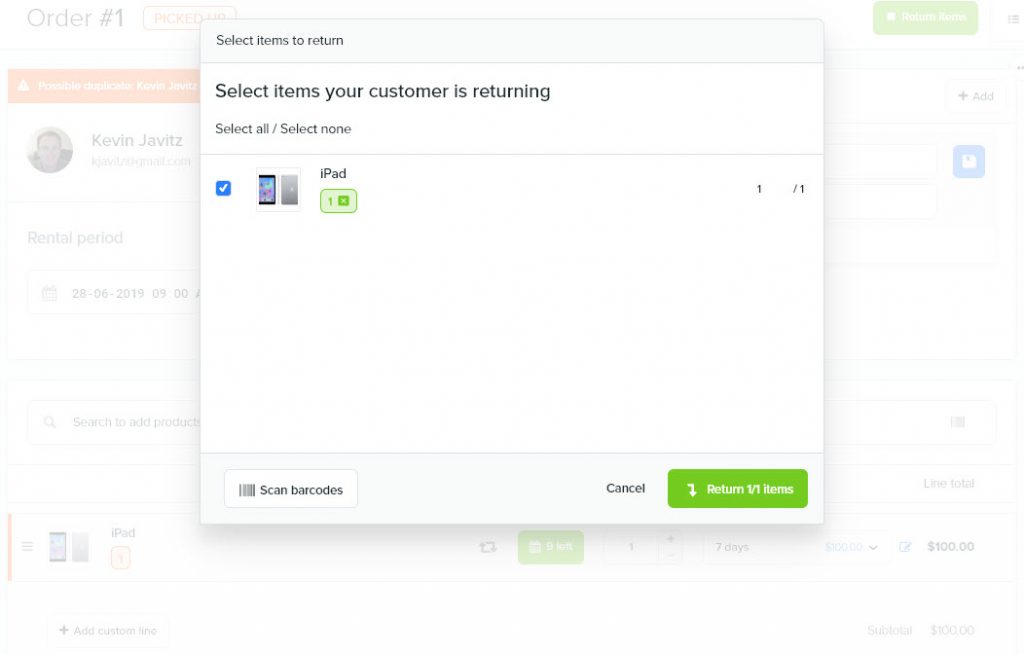Uncheck the iPad return checkbox

223,188
